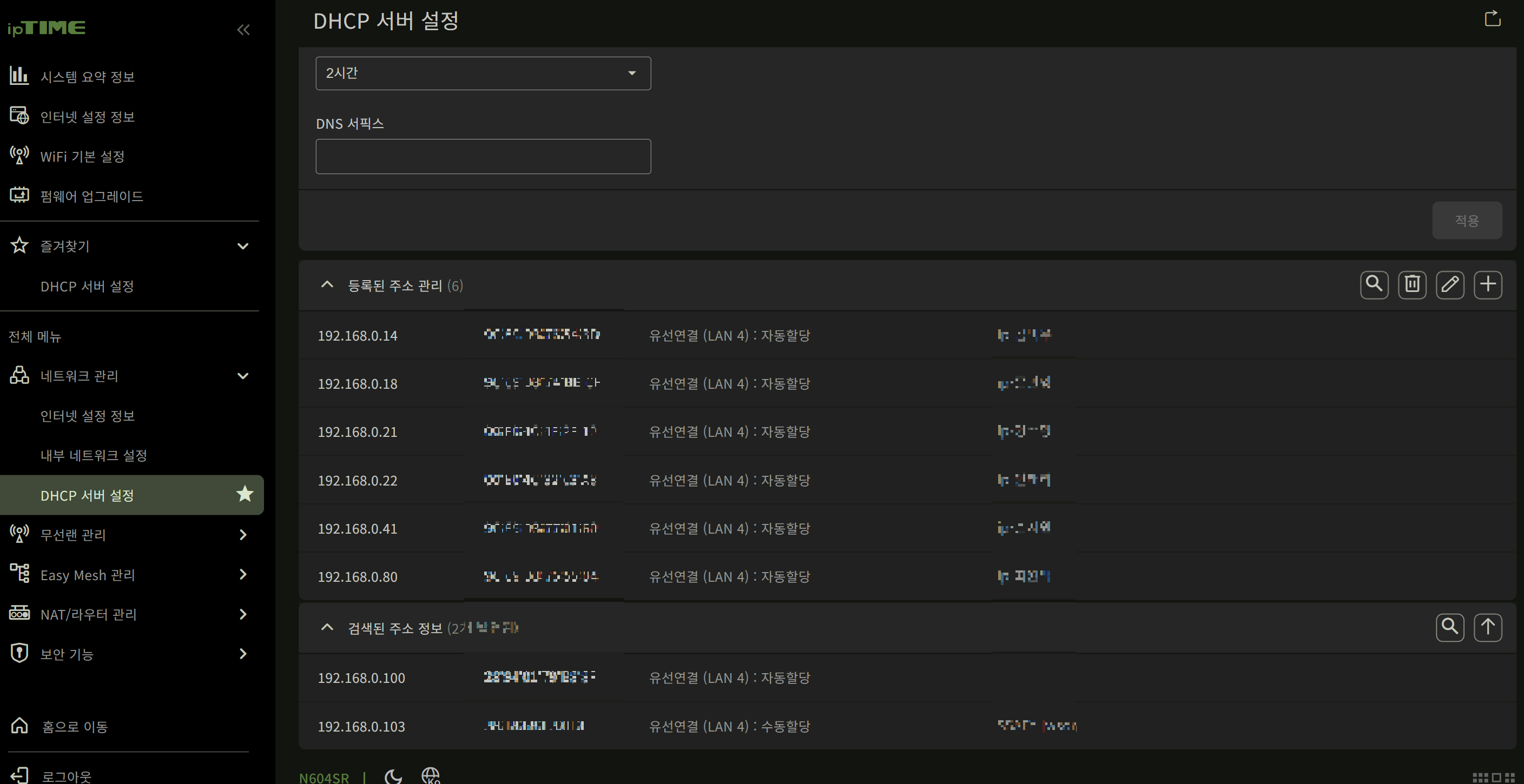Click the language globe icon in footer
1524x784 pixels.
431,775
